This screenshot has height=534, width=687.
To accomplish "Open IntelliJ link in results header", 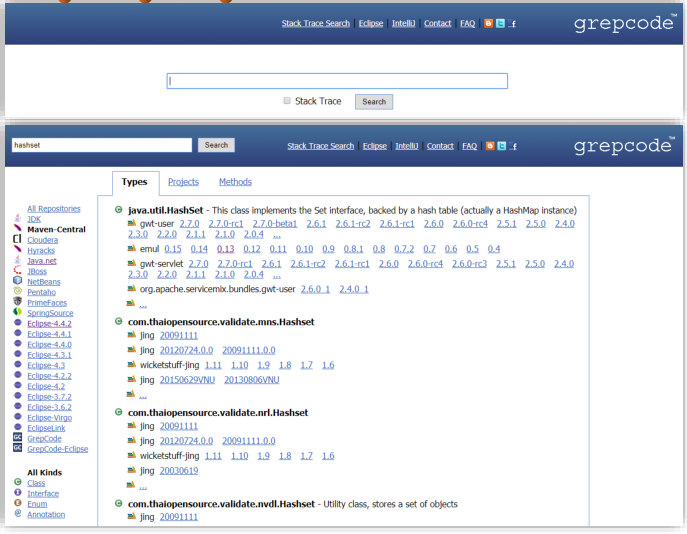I will (407, 146).
